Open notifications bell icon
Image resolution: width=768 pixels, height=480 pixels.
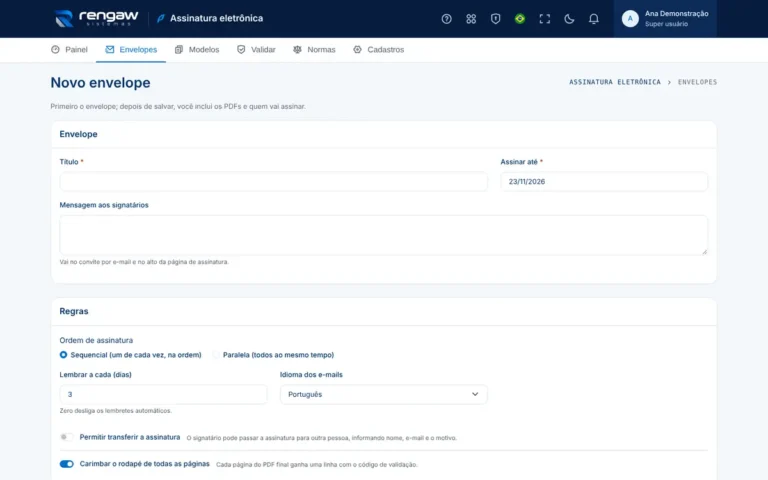point(593,19)
